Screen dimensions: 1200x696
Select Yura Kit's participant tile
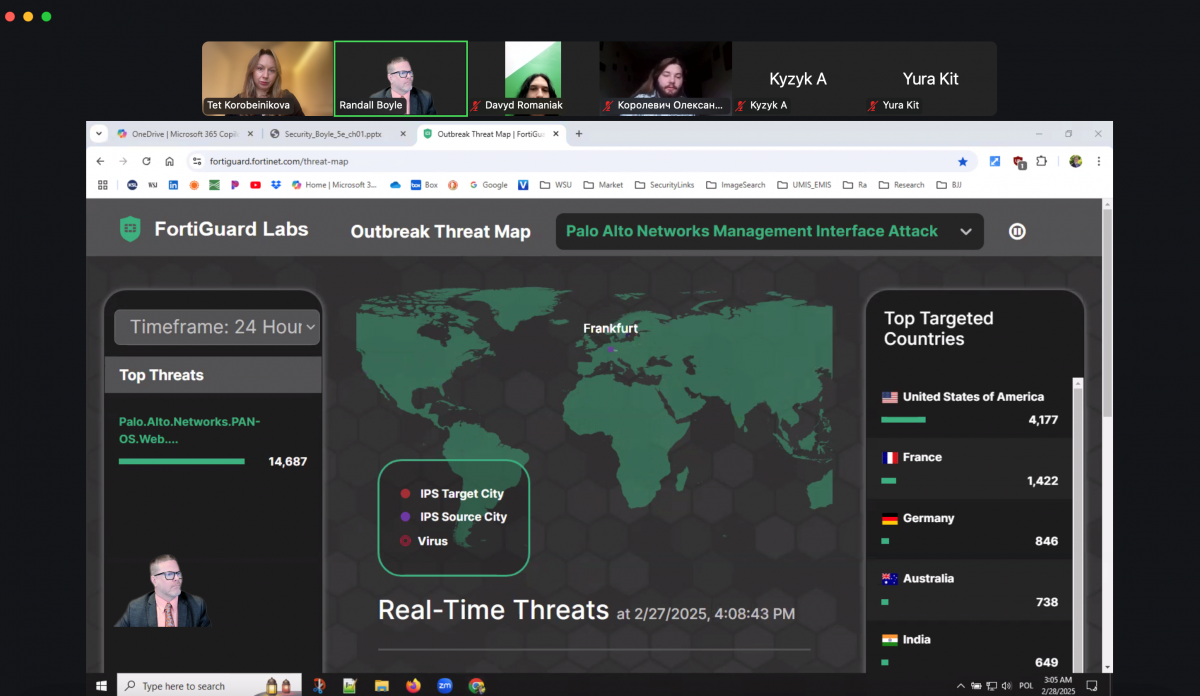(x=930, y=79)
